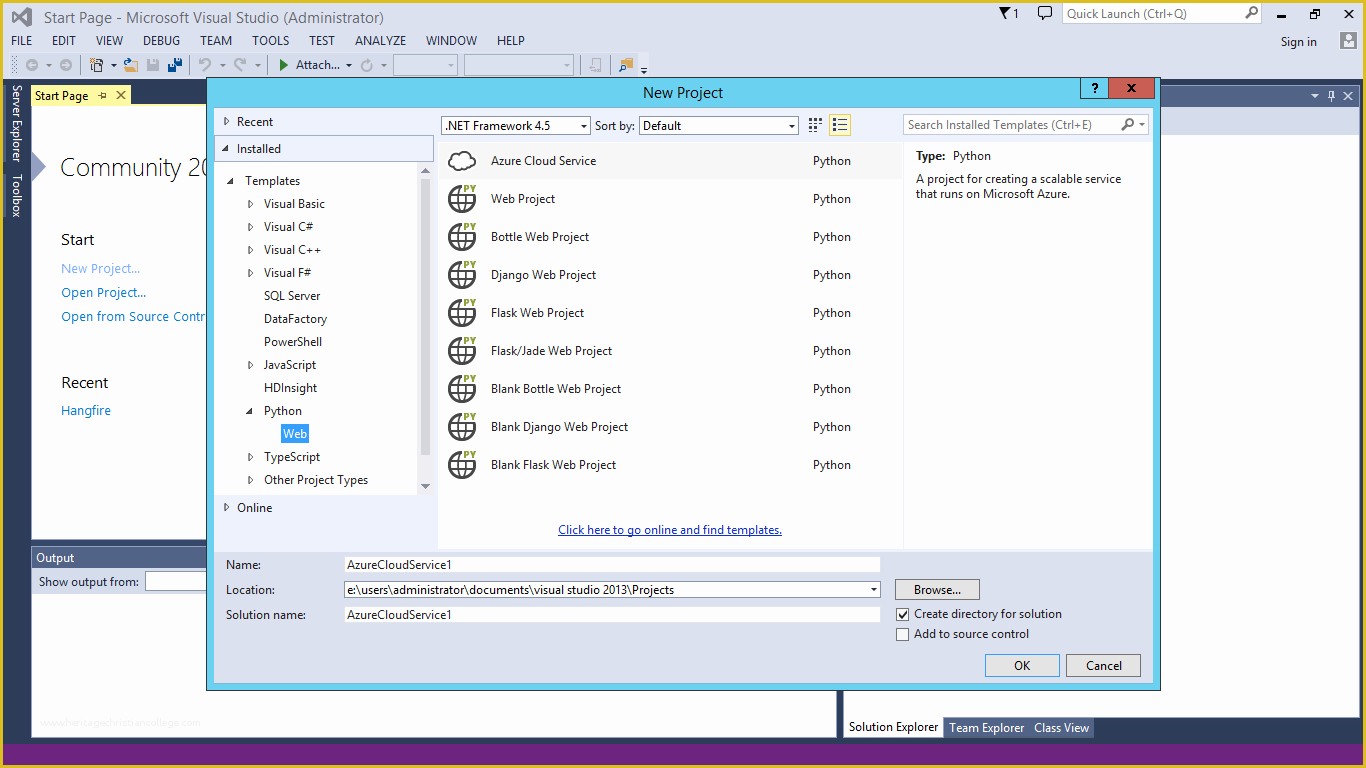
Task: Select the Flask Web Project template
Action: 670,313
